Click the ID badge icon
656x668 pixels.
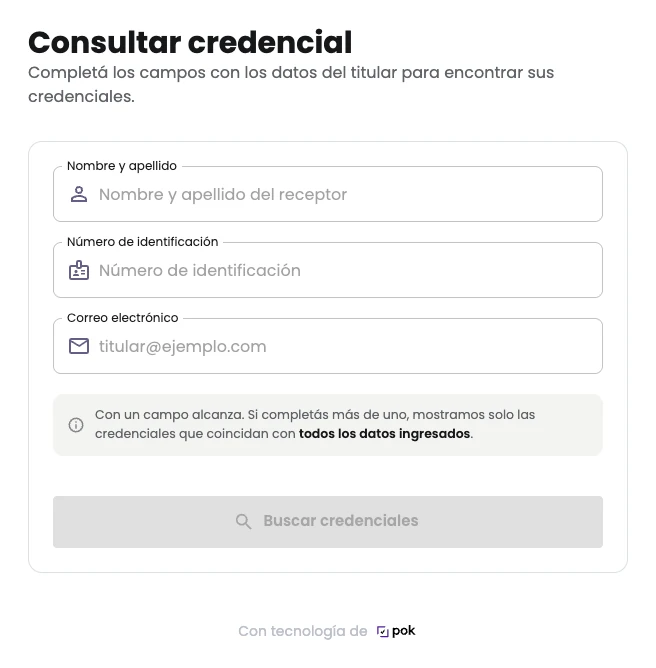pyautogui.click(x=79, y=270)
